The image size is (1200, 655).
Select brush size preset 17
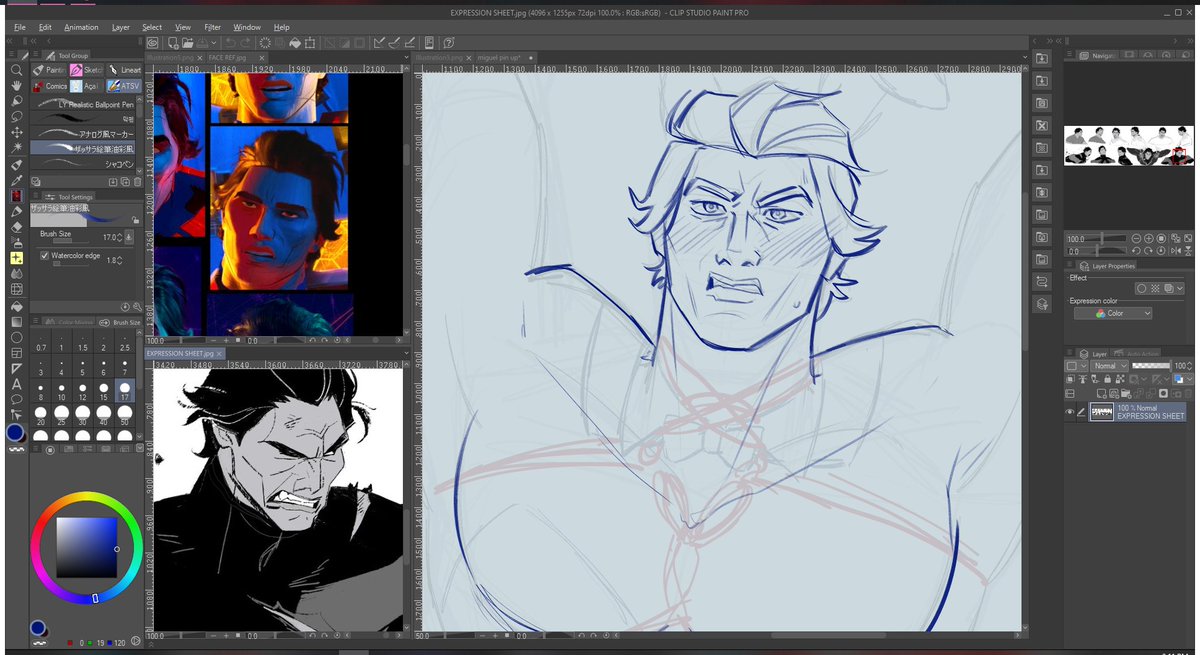click(x=124, y=389)
